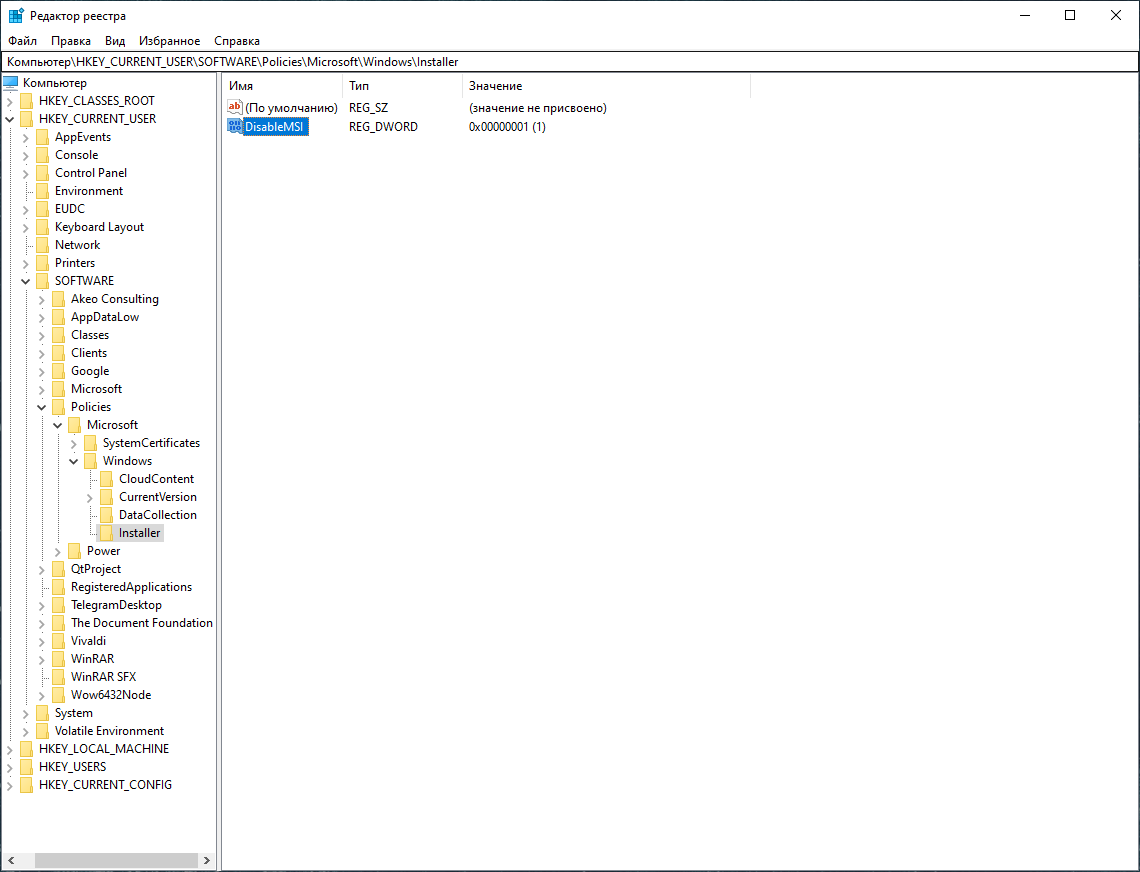Sort by the Тип column header
Viewport: 1140px width, 872px height.
coord(402,86)
